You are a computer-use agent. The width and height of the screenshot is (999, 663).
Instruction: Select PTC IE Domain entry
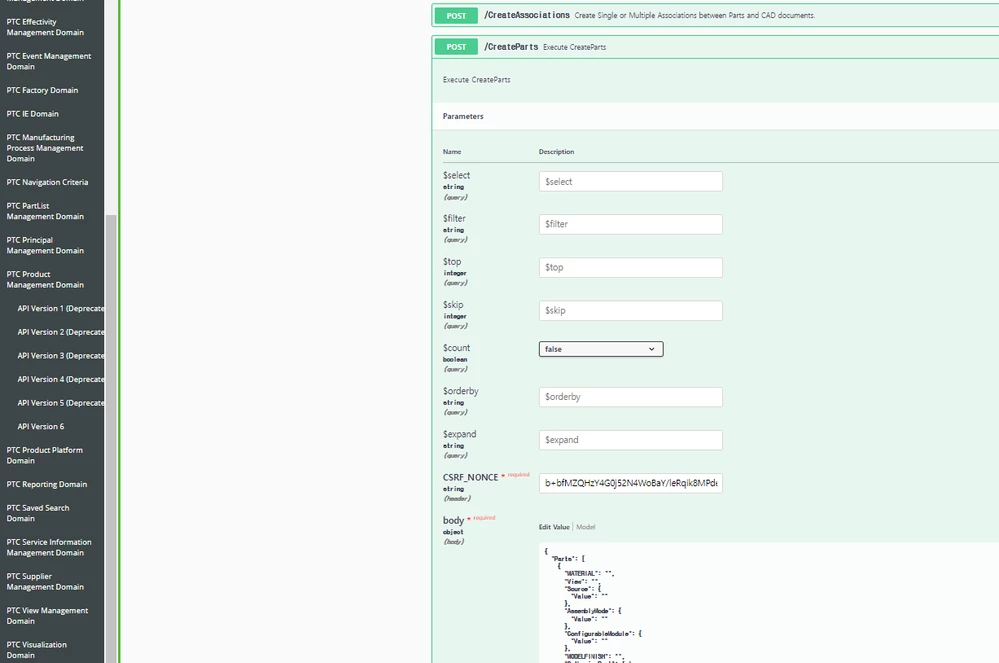(x=32, y=114)
